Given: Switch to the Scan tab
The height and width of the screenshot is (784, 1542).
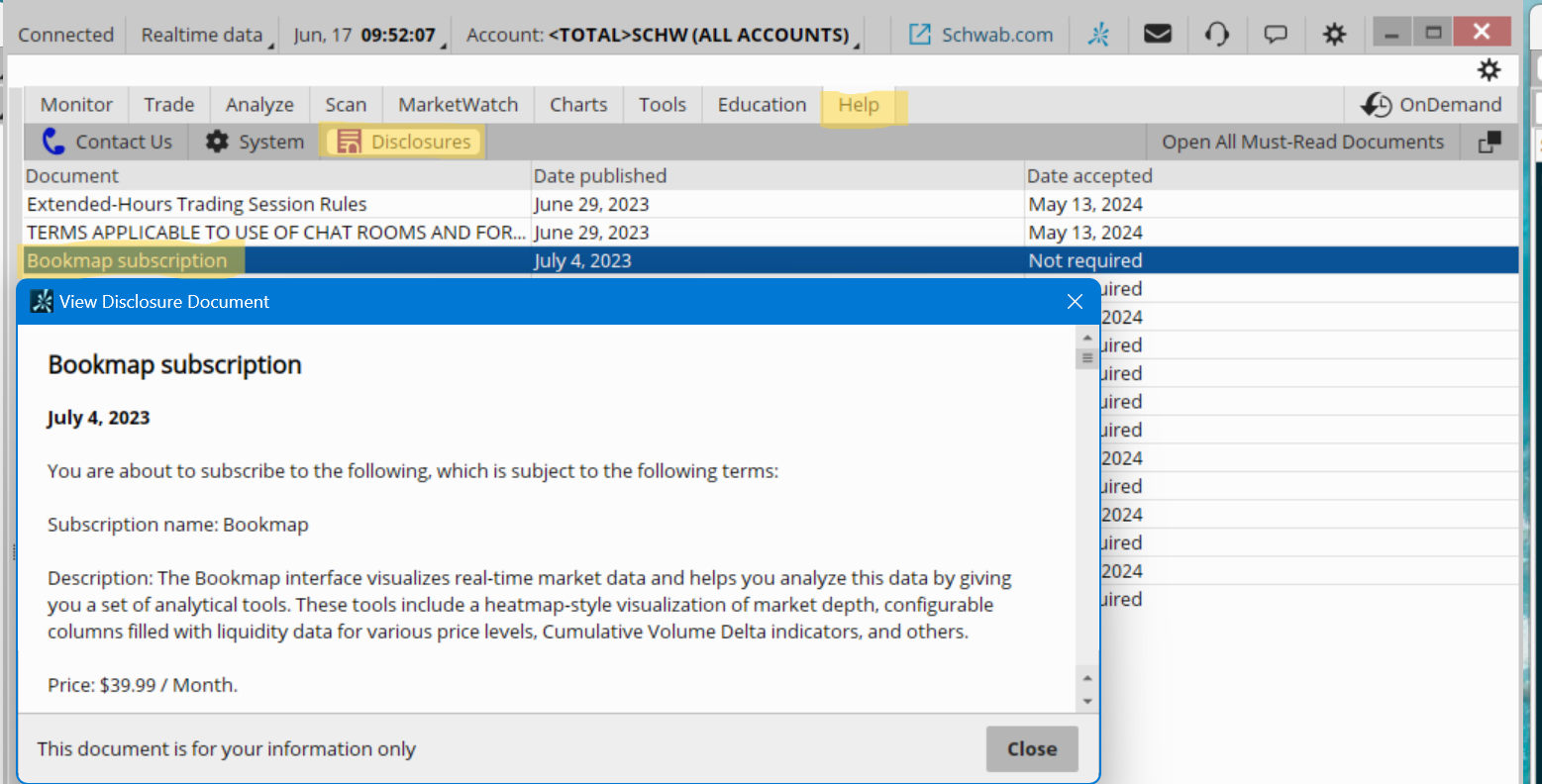Looking at the screenshot, I should tap(346, 105).
